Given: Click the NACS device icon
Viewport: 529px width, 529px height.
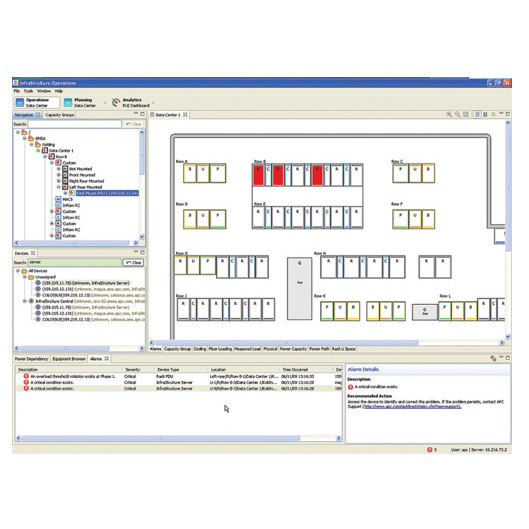Looking at the screenshot, I should coord(58,199).
